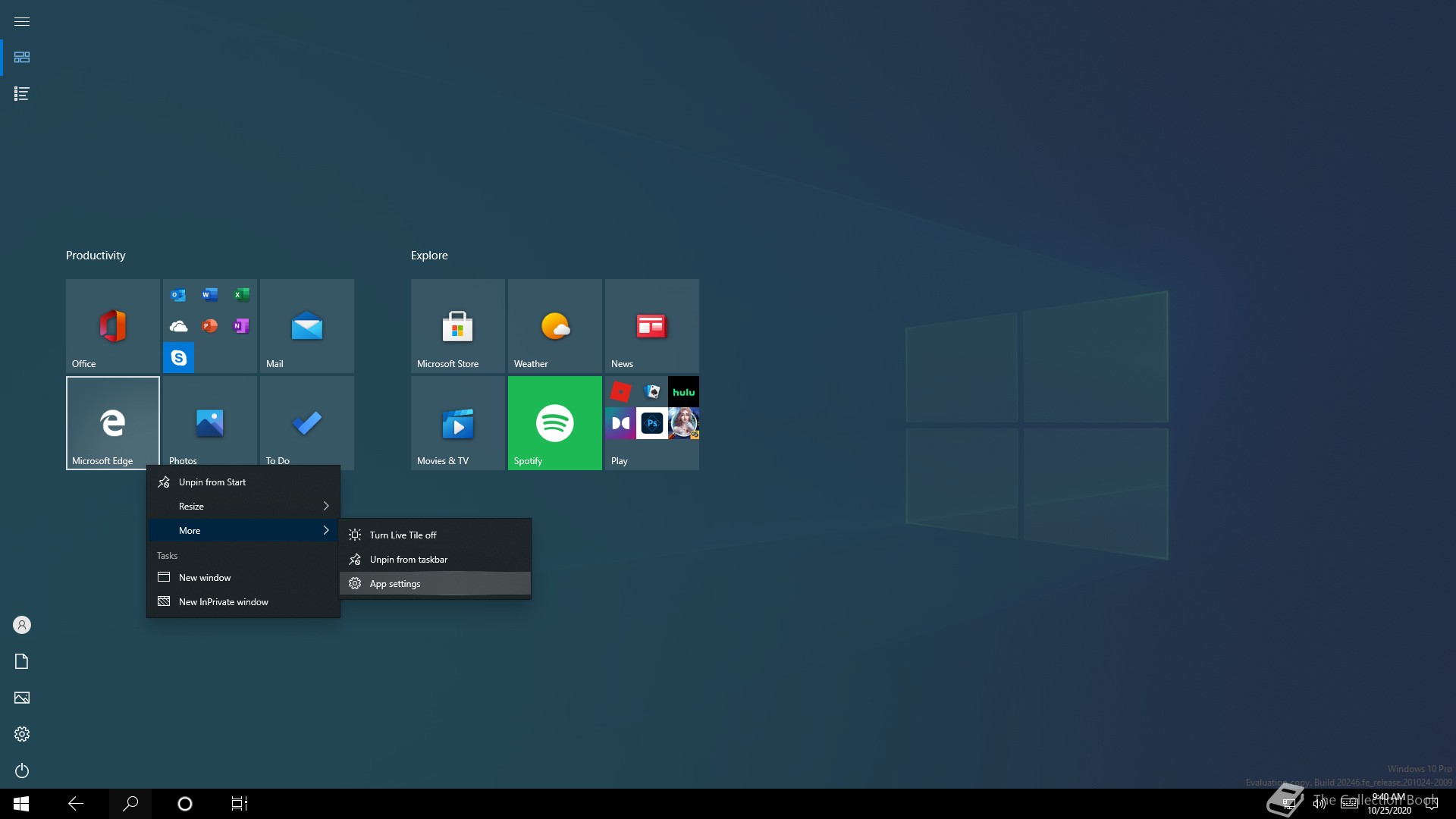This screenshot has width=1456, height=819.
Task: Open the Microsoft Store tile
Action: [457, 326]
